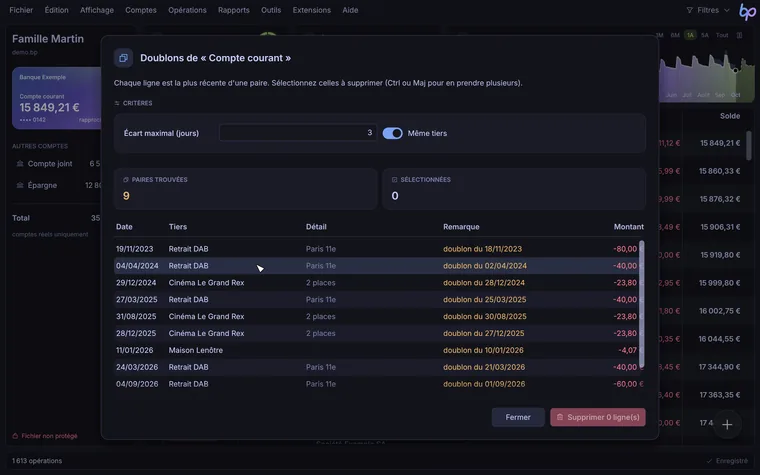The image size is (760, 475).
Task: Expand the Filtres dropdown
Action: point(708,10)
